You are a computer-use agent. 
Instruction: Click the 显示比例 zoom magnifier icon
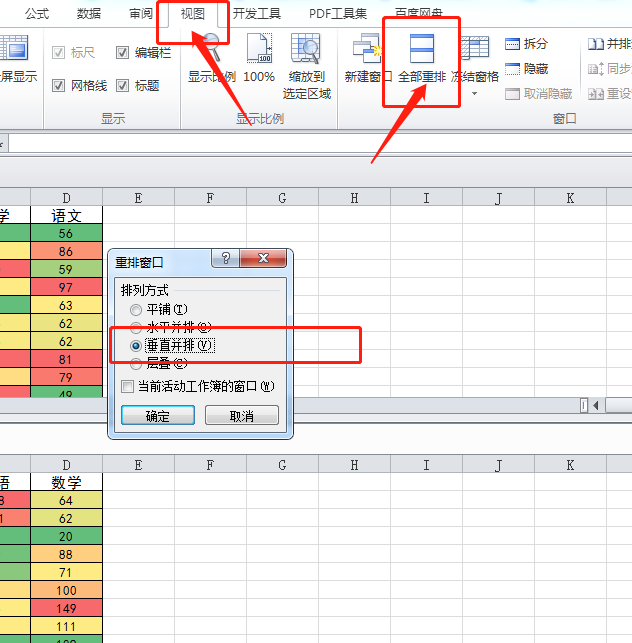212,48
